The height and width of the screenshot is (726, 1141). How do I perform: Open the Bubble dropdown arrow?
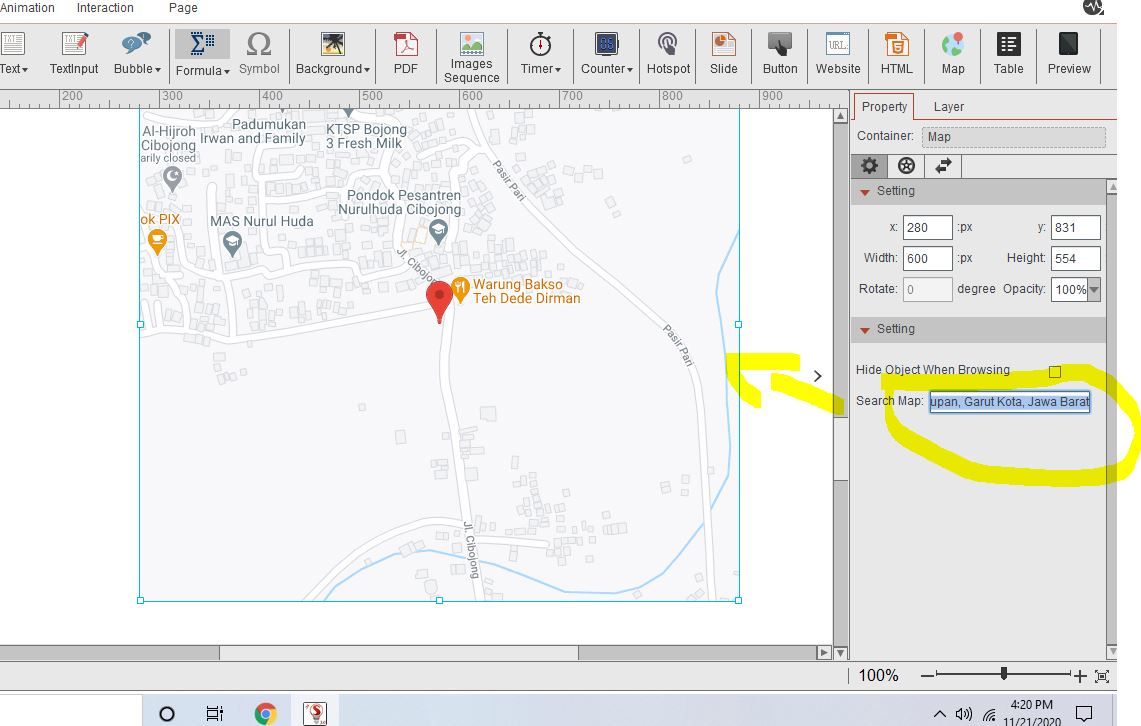158,70
